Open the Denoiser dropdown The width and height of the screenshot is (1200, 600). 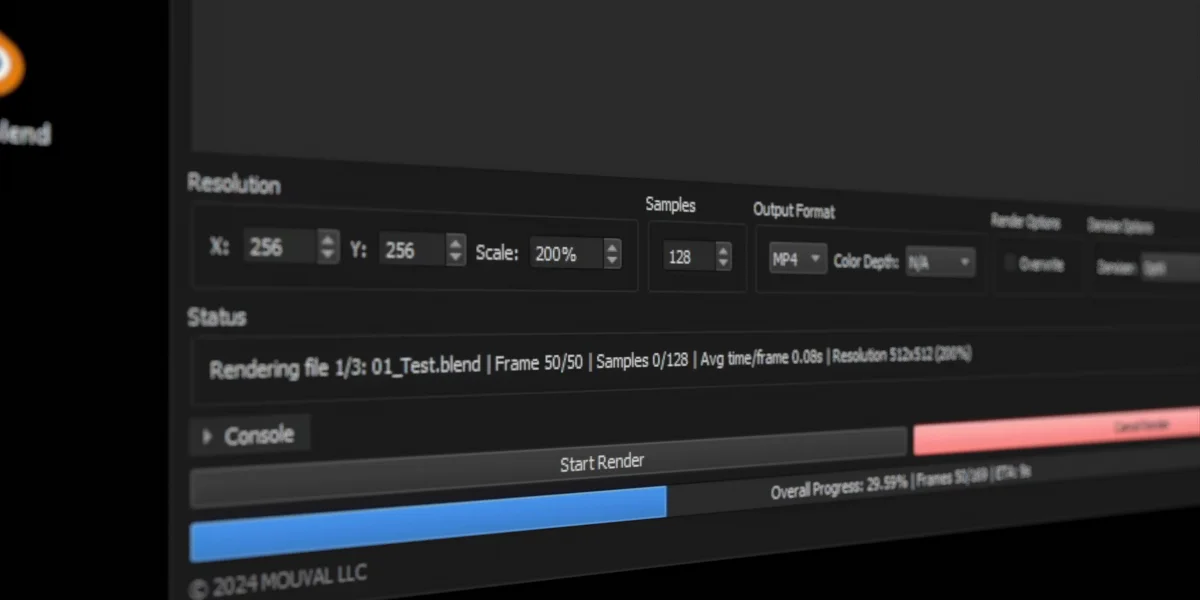[x=1170, y=267]
